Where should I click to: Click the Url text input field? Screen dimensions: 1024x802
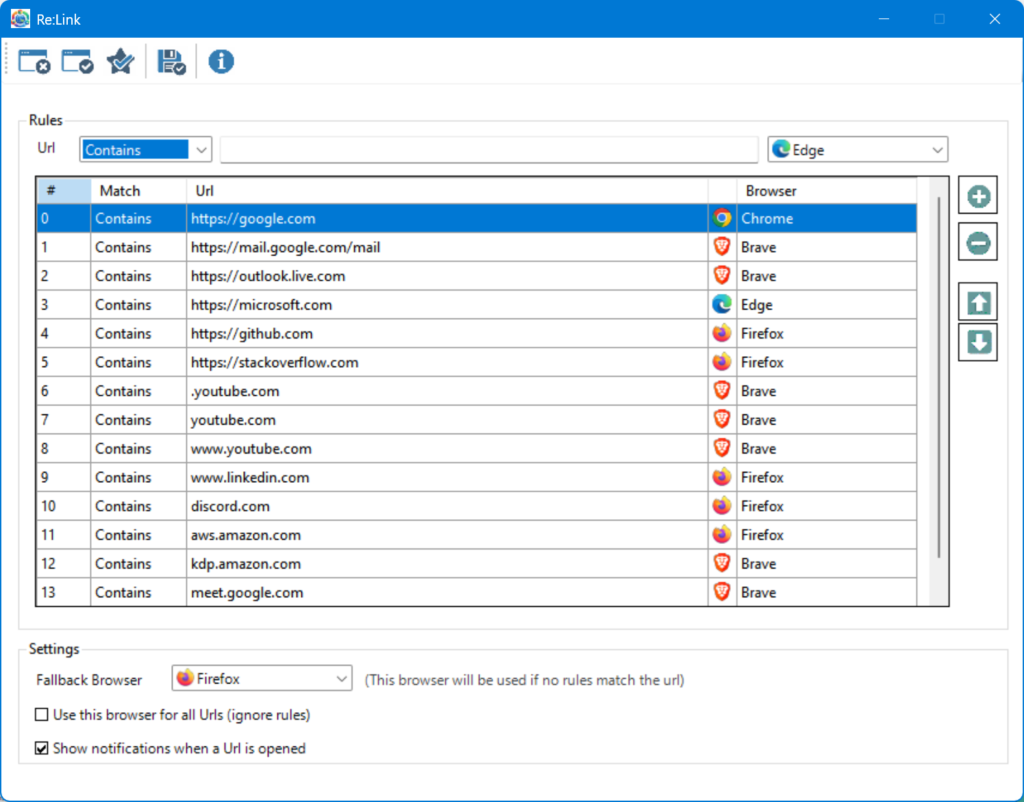tap(488, 150)
